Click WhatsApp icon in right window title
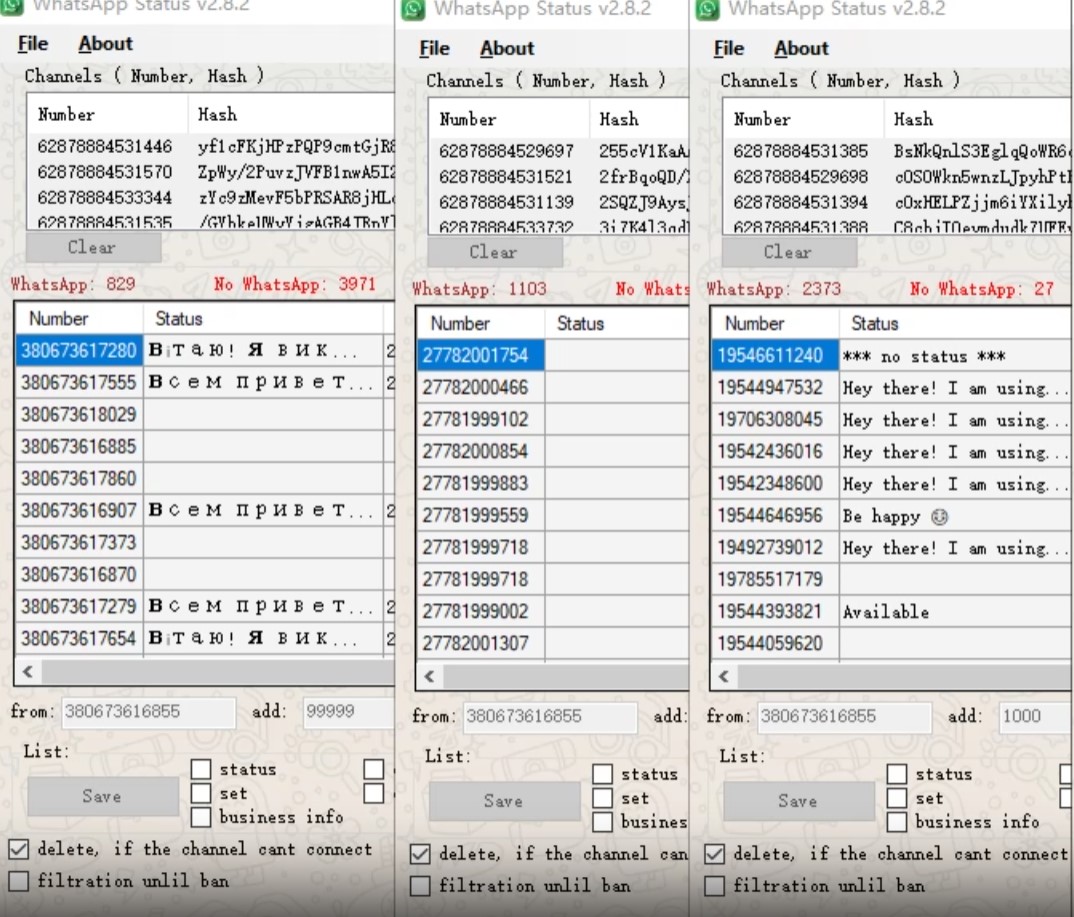 707,10
